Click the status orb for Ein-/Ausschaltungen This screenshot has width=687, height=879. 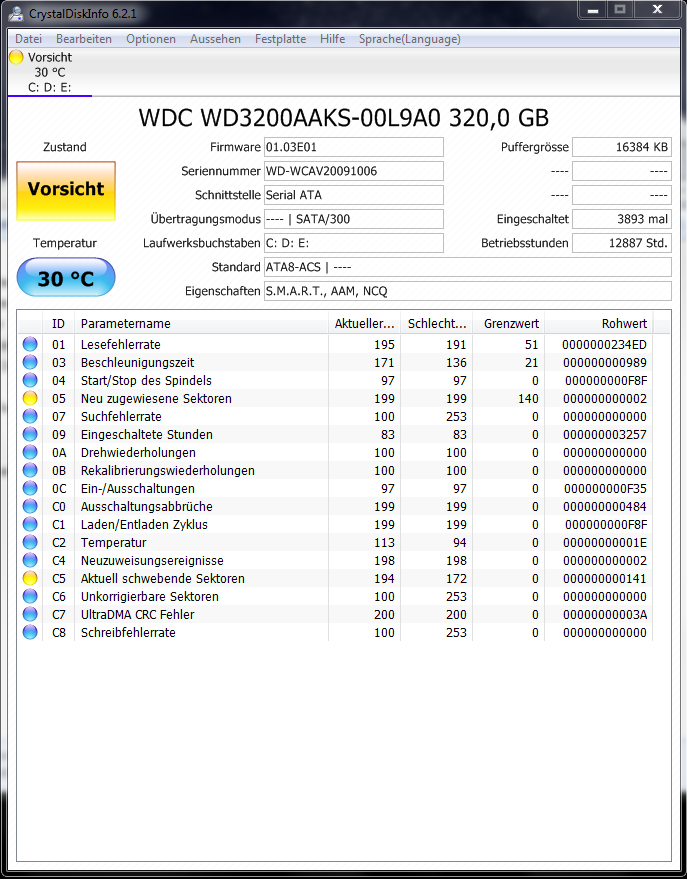click(30, 488)
